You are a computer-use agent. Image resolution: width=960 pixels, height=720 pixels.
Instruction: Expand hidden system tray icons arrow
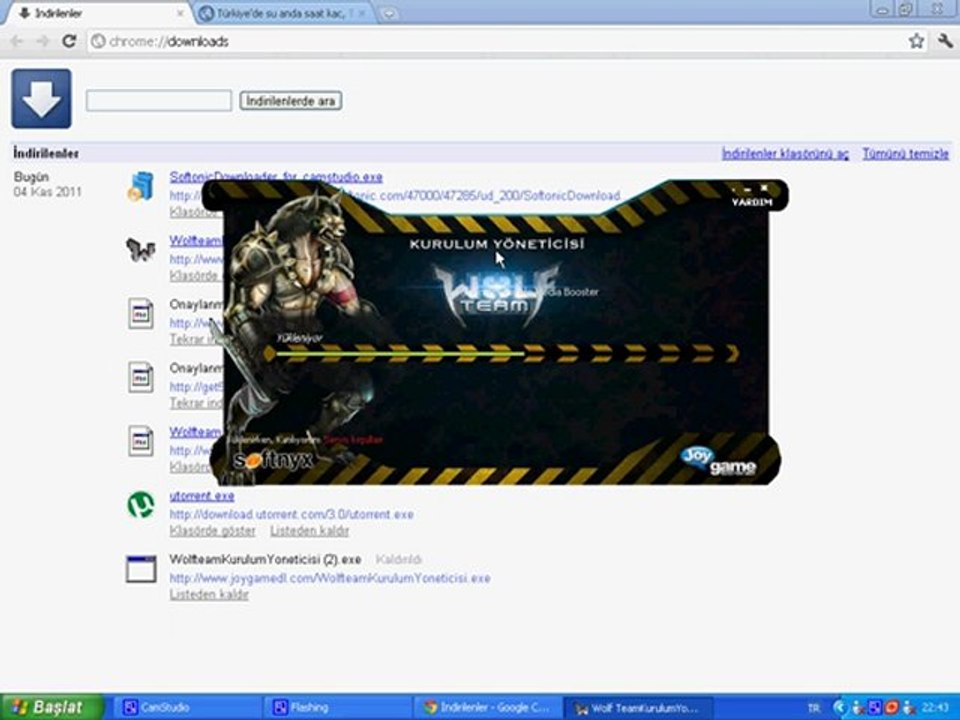(838, 708)
